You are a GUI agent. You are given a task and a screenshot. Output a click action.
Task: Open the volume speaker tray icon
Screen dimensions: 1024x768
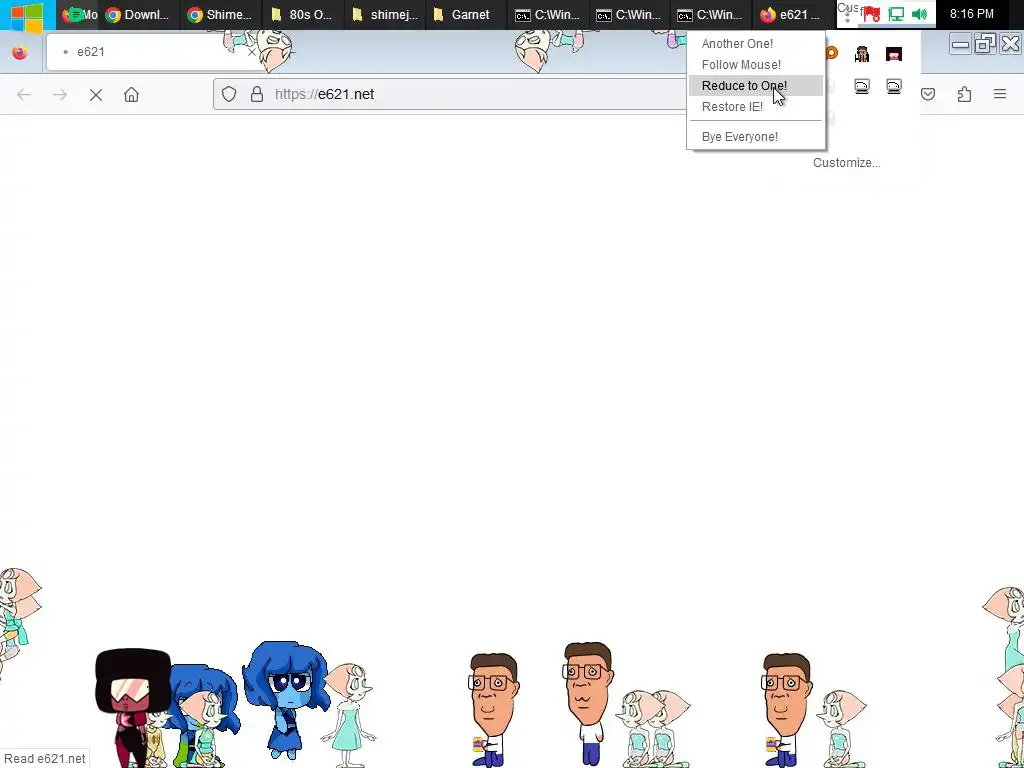pyautogui.click(x=920, y=14)
